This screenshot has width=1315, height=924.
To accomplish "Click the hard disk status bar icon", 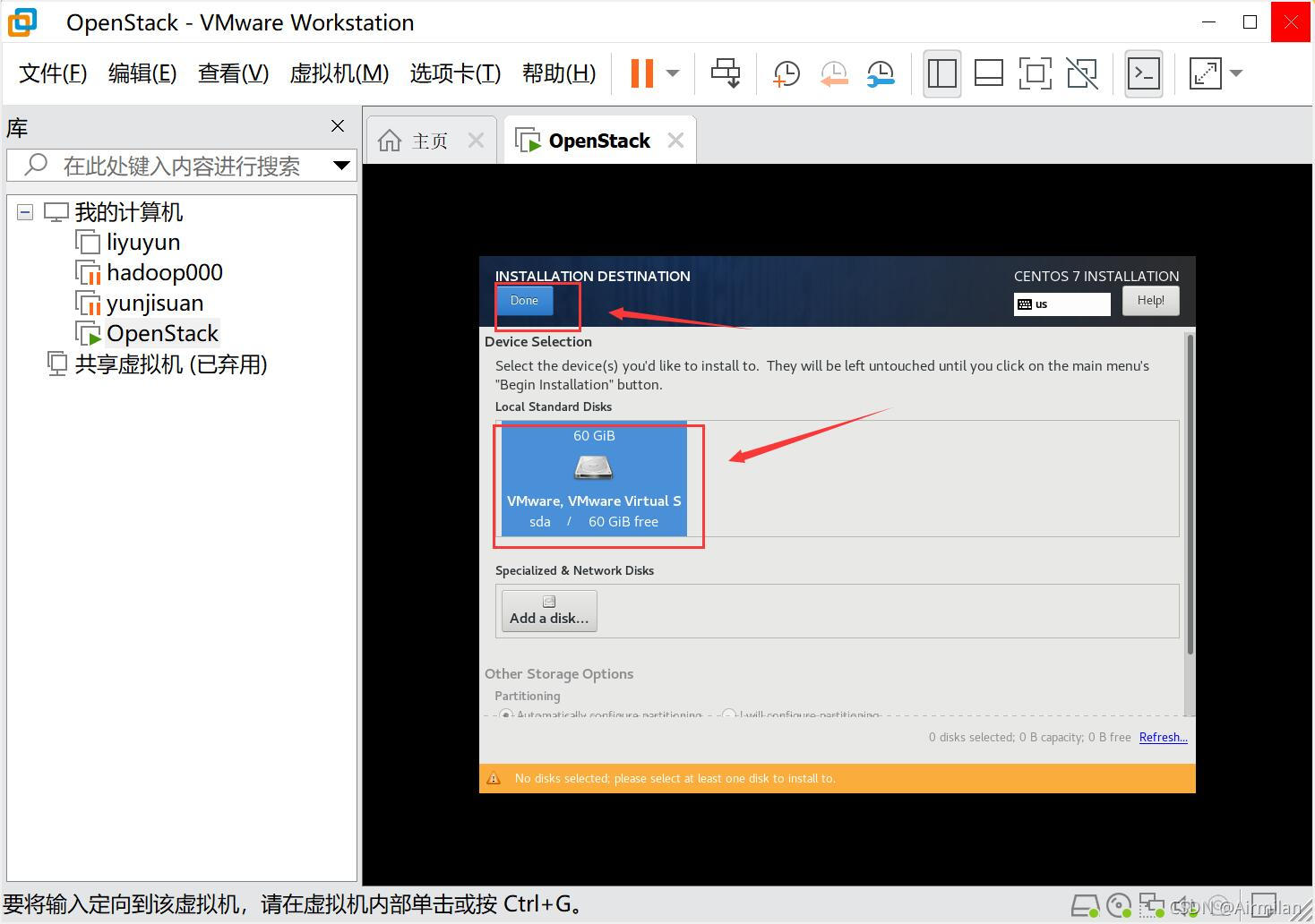I will coord(1085,906).
